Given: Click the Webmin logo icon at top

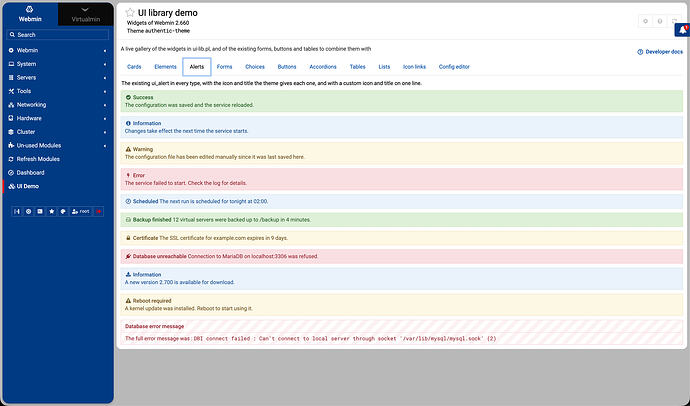Looking at the screenshot, I should click(29, 9).
